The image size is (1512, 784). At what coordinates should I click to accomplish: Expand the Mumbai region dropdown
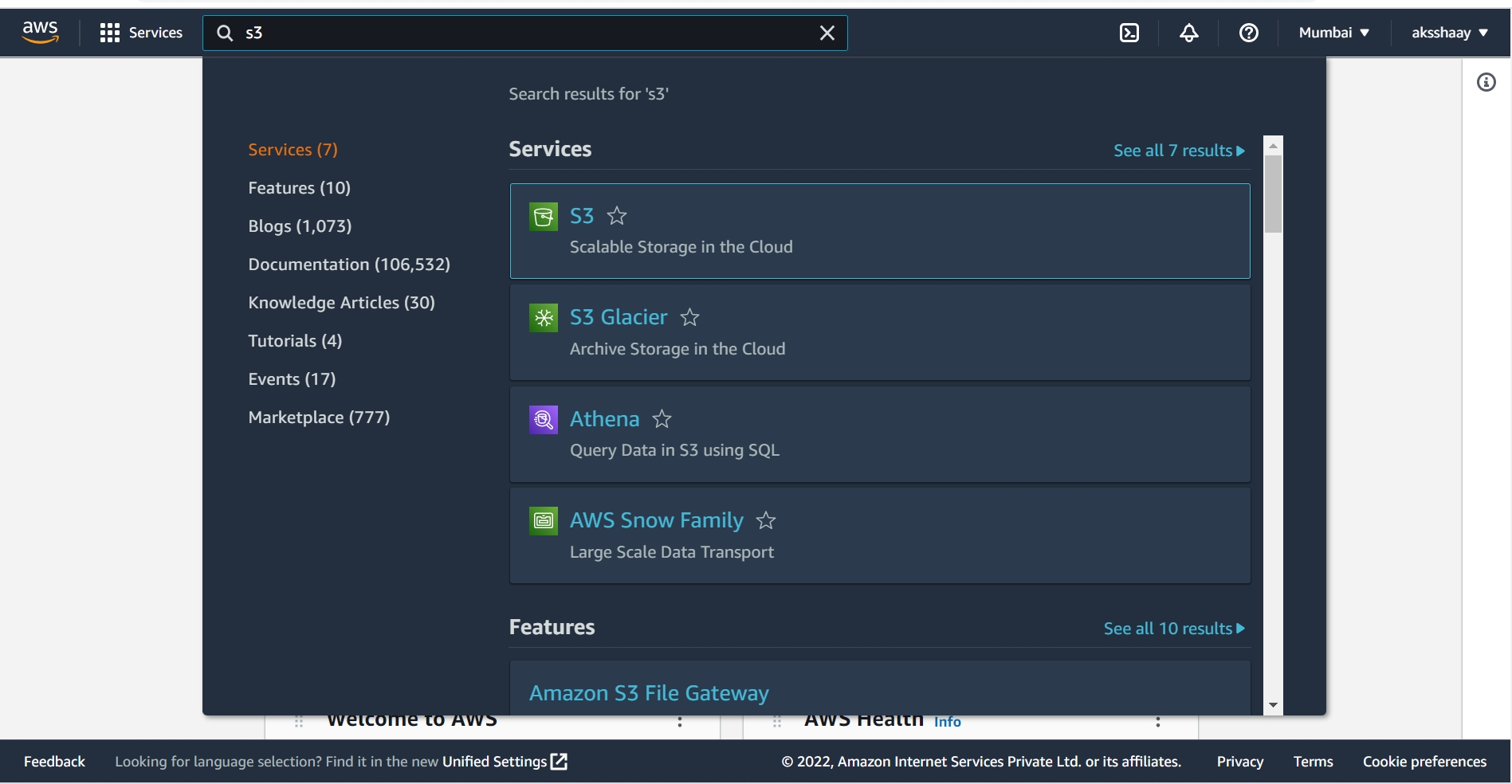click(x=1334, y=33)
